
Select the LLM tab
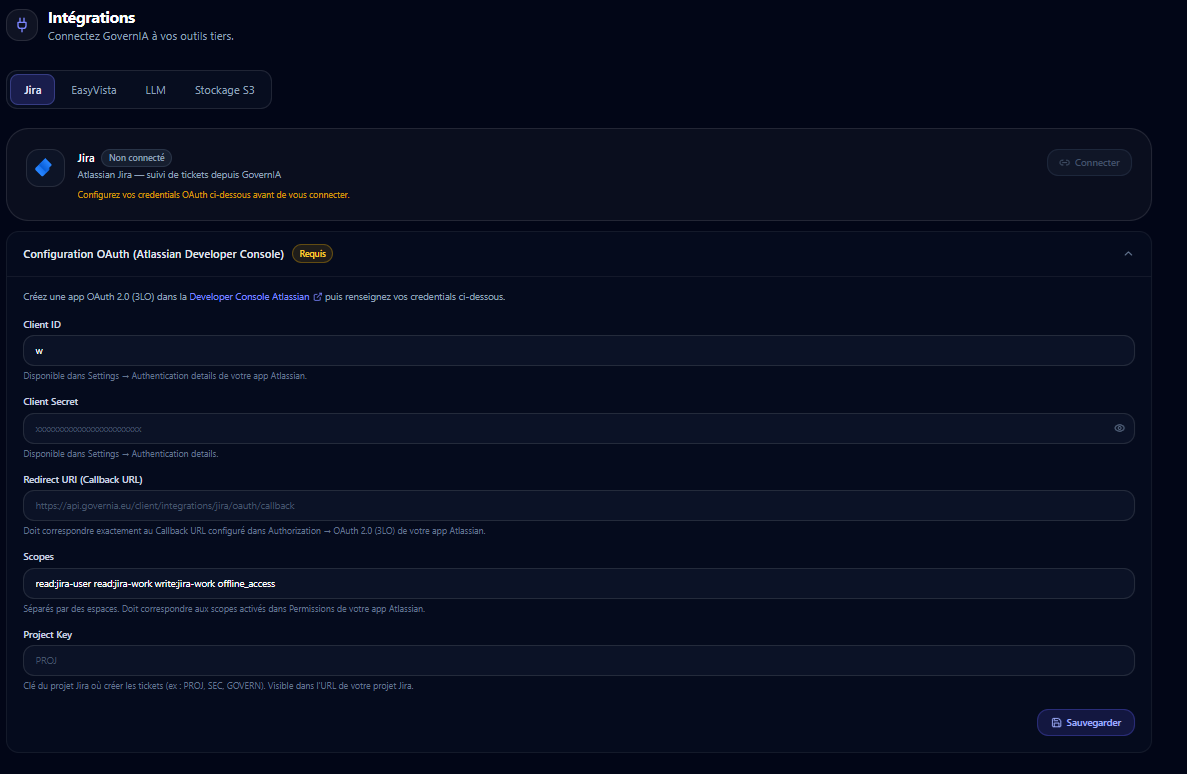point(155,90)
